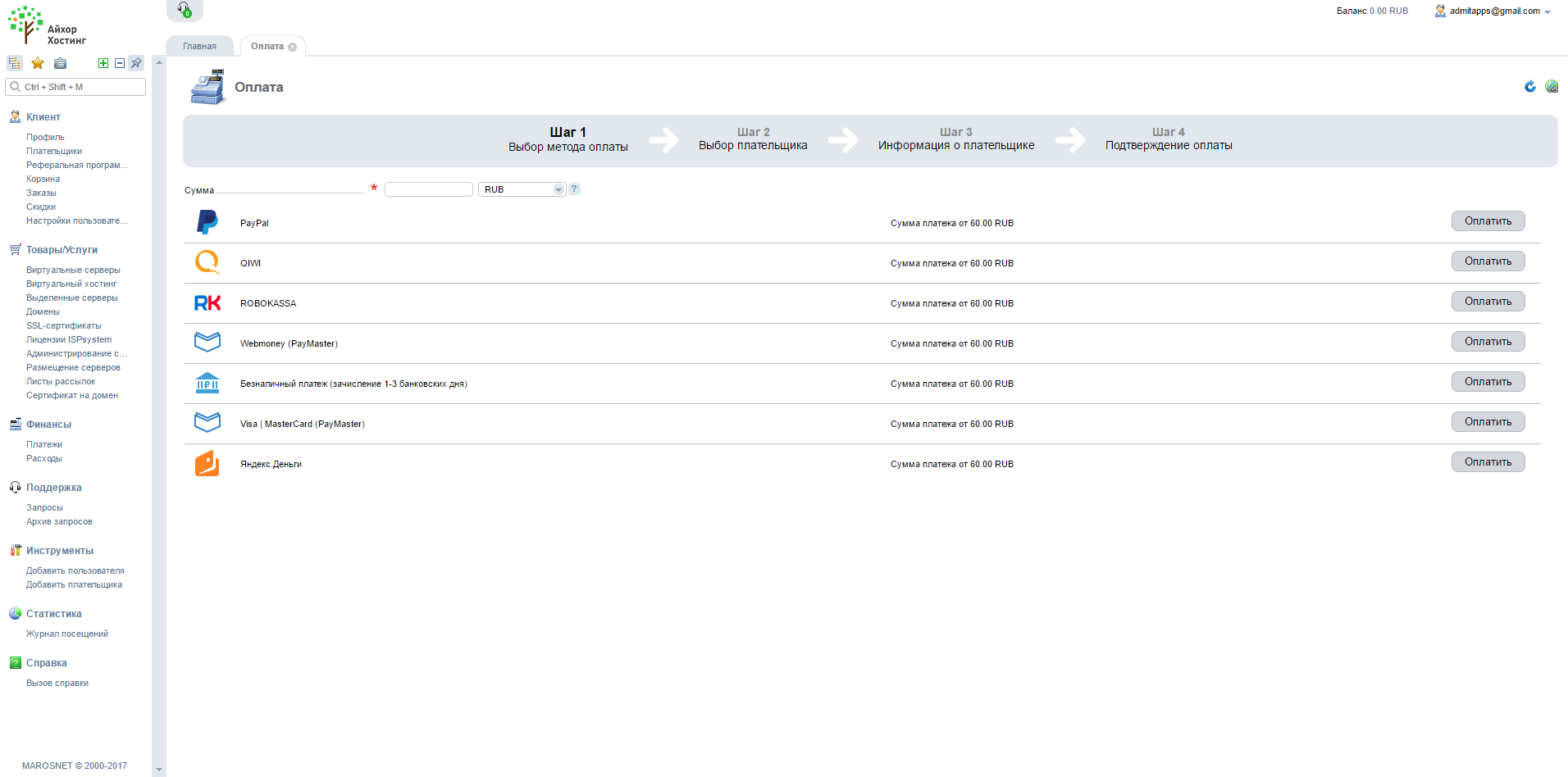Screen dimensions: 1568x777
Task: Collapse the Поддержка menu section
Action: click(x=53, y=488)
